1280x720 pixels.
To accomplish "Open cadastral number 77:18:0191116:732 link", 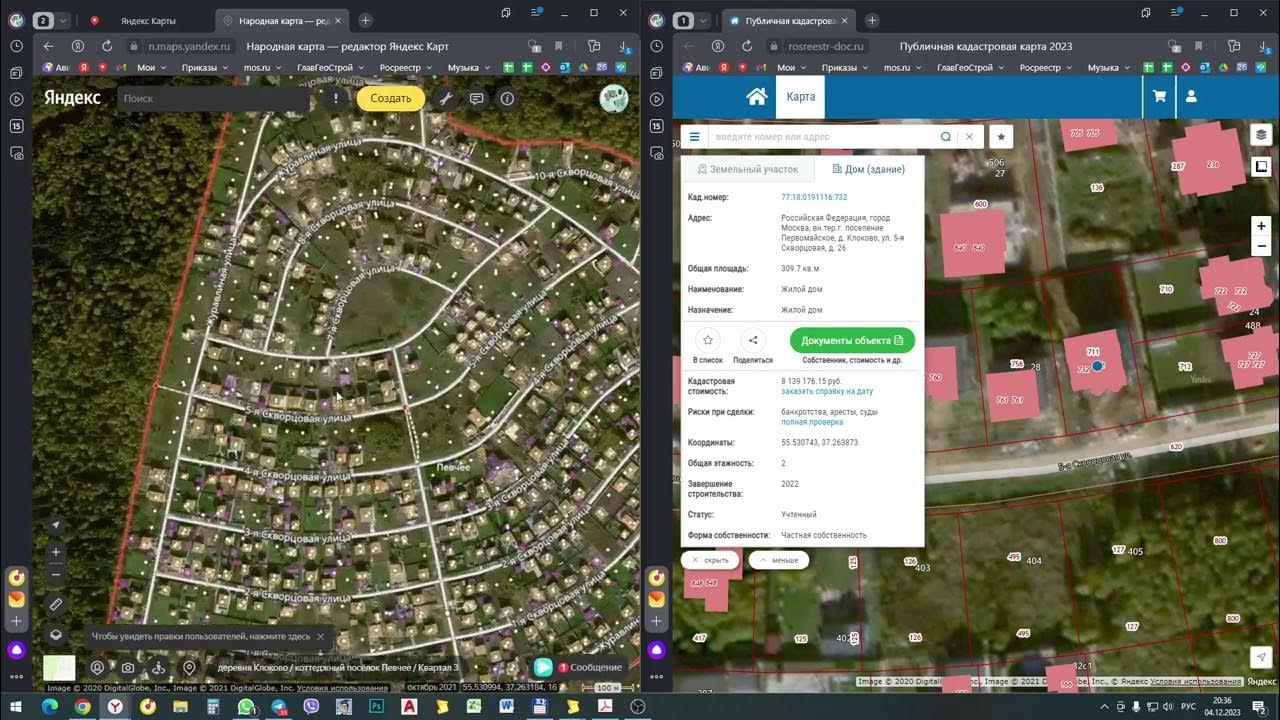I will 814,197.
